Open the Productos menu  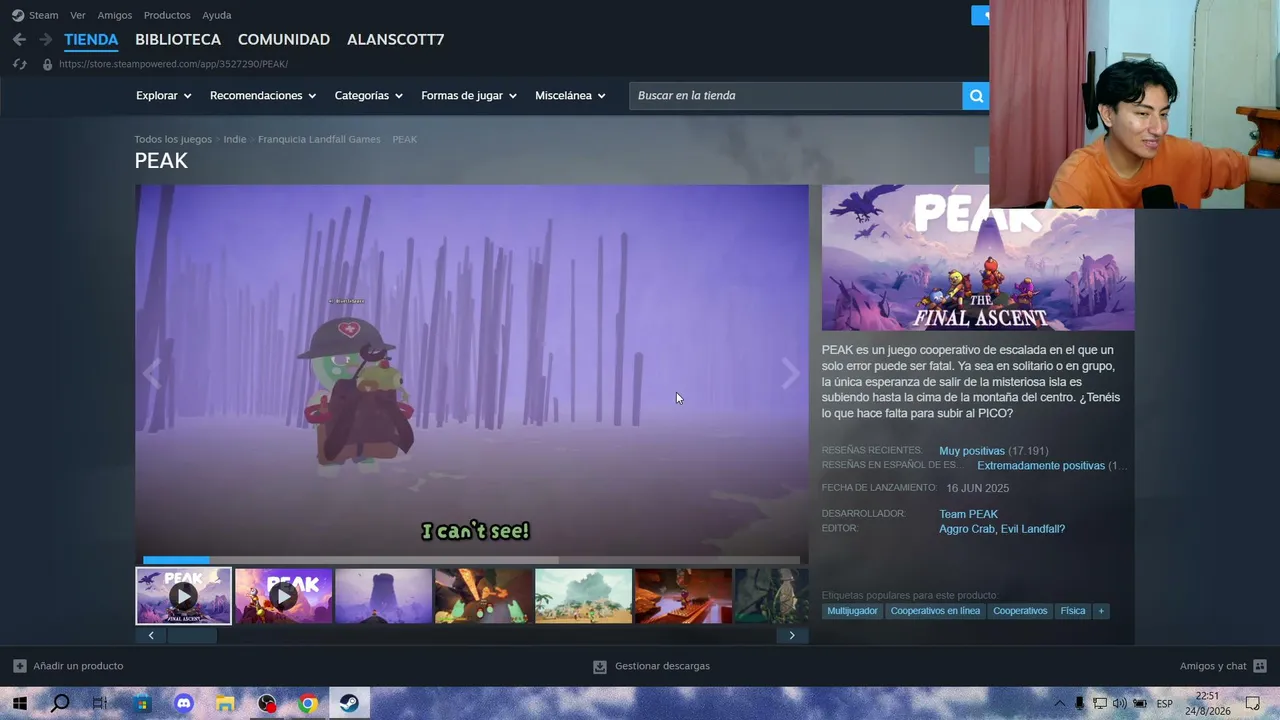coord(167,15)
